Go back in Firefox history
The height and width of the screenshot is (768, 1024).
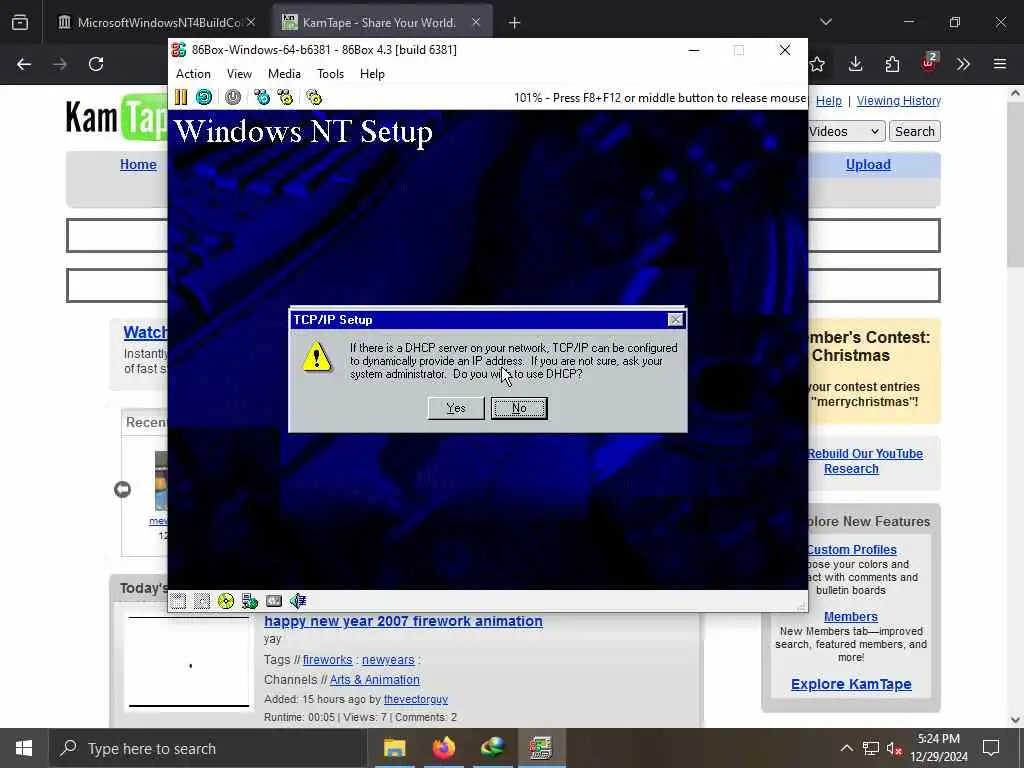pyautogui.click(x=24, y=64)
